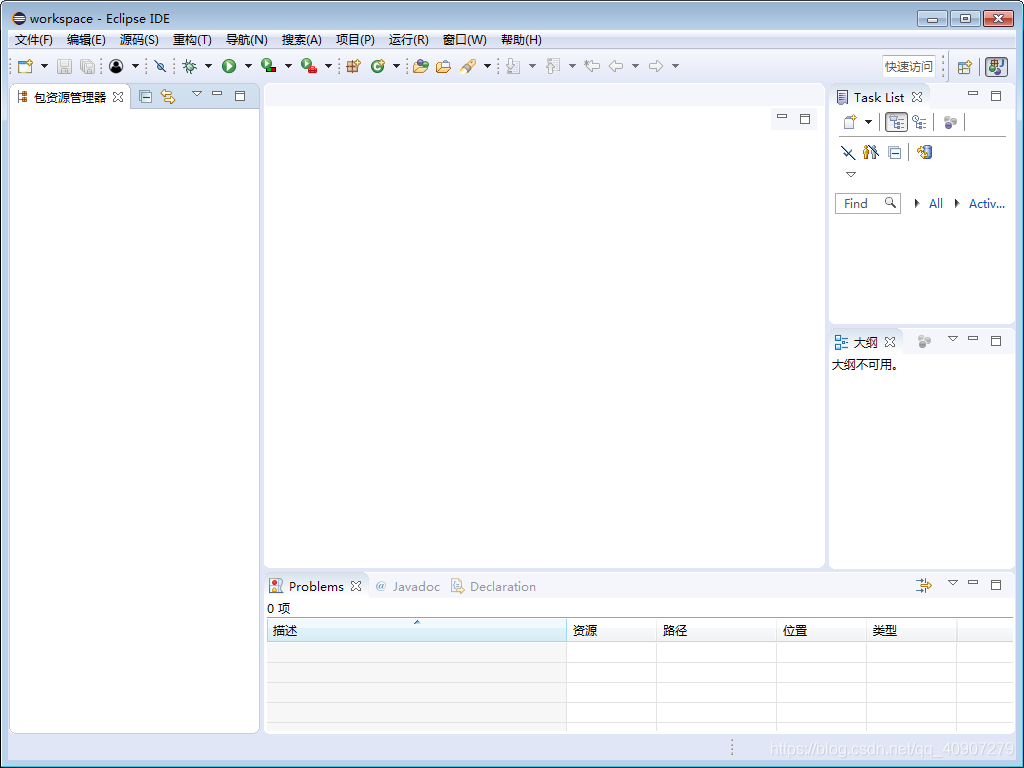The width and height of the screenshot is (1024, 768).
Task: Click the Problems filter configure icon
Action: pos(923,586)
